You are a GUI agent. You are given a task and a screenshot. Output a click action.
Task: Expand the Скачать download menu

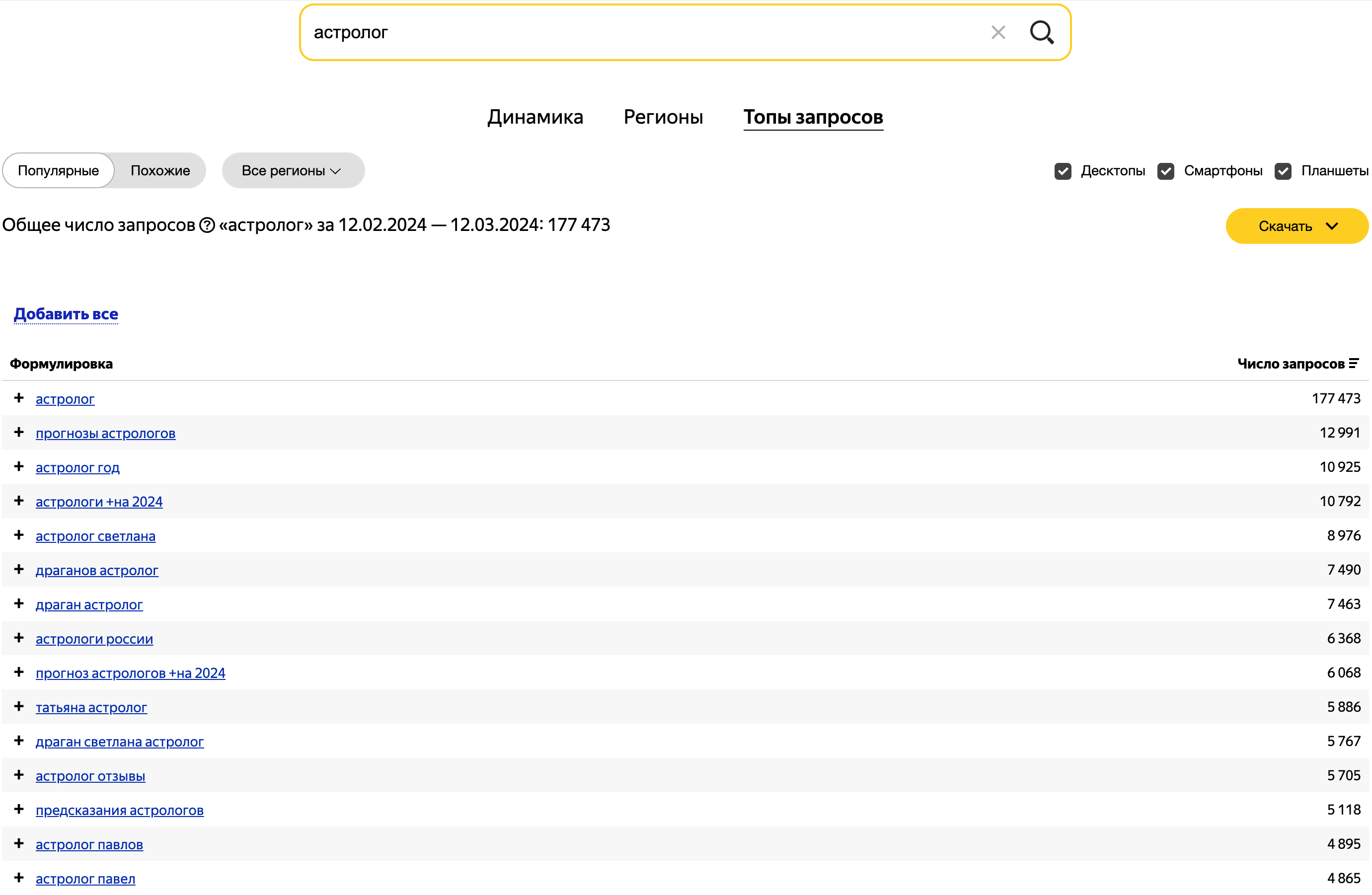[1296, 226]
